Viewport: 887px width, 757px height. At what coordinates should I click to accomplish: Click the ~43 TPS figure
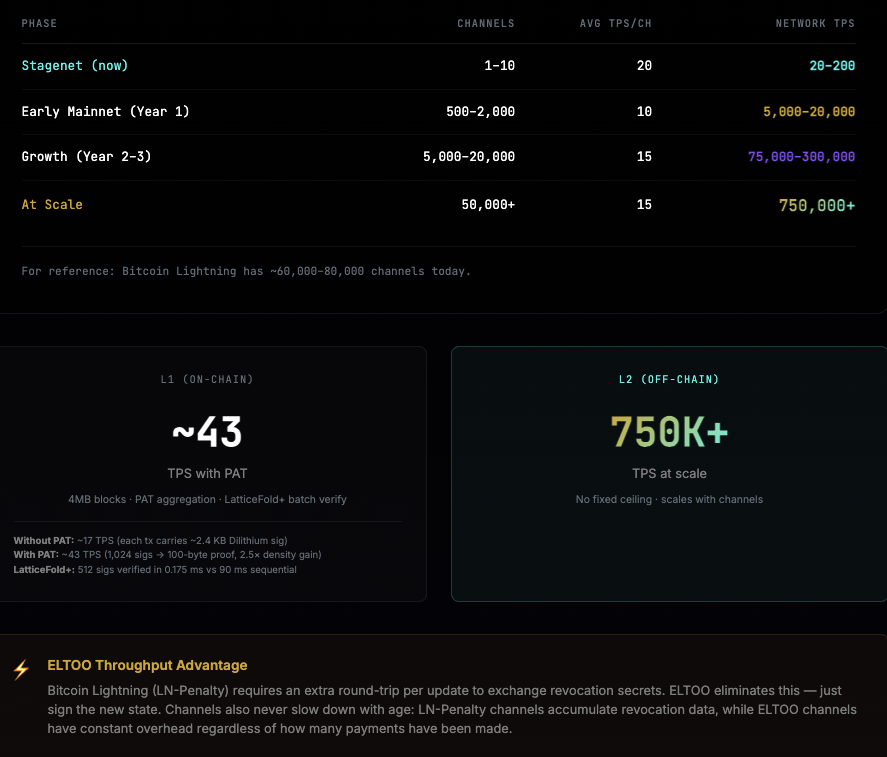pos(207,432)
